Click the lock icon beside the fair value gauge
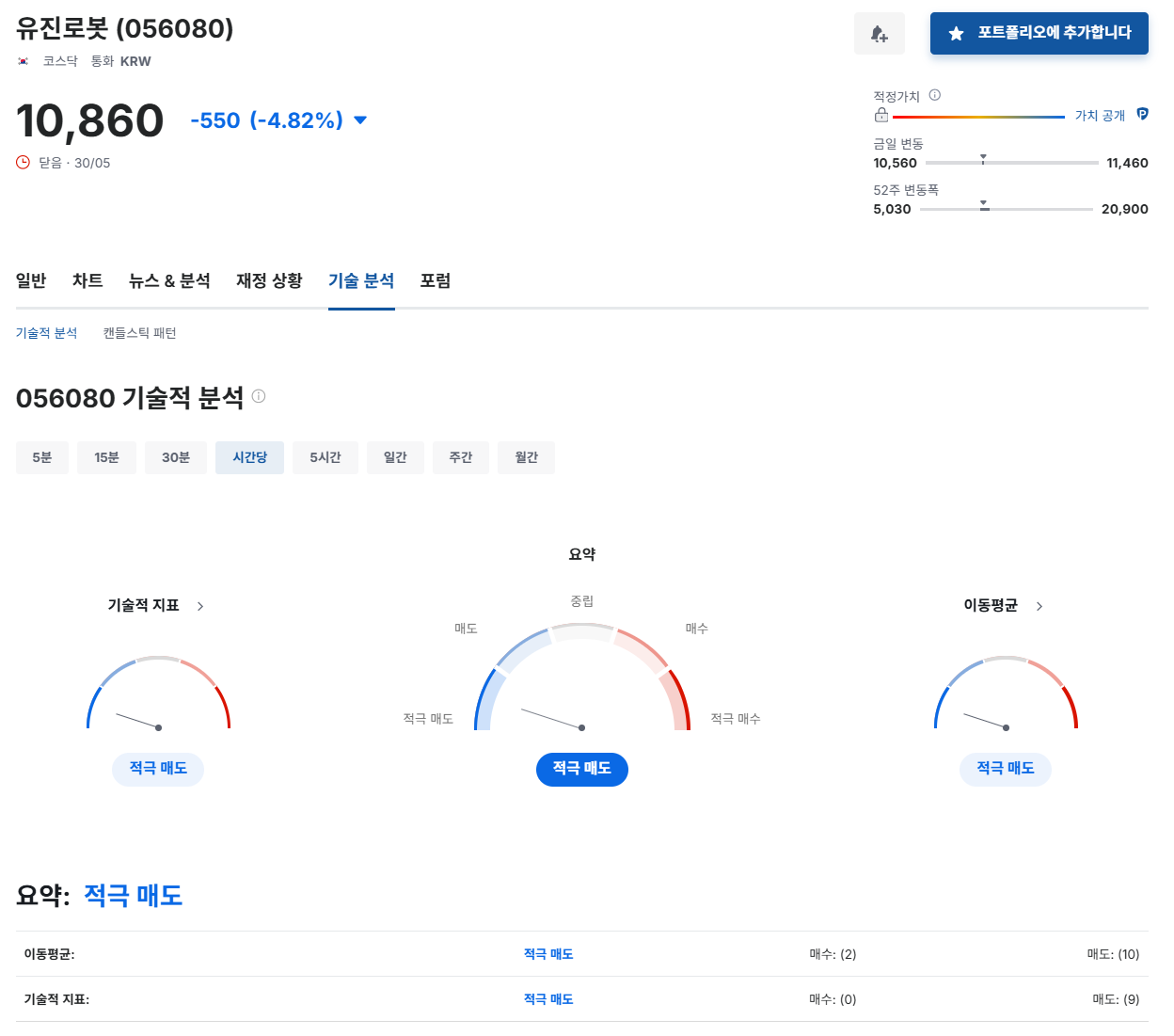 [881, 115]
